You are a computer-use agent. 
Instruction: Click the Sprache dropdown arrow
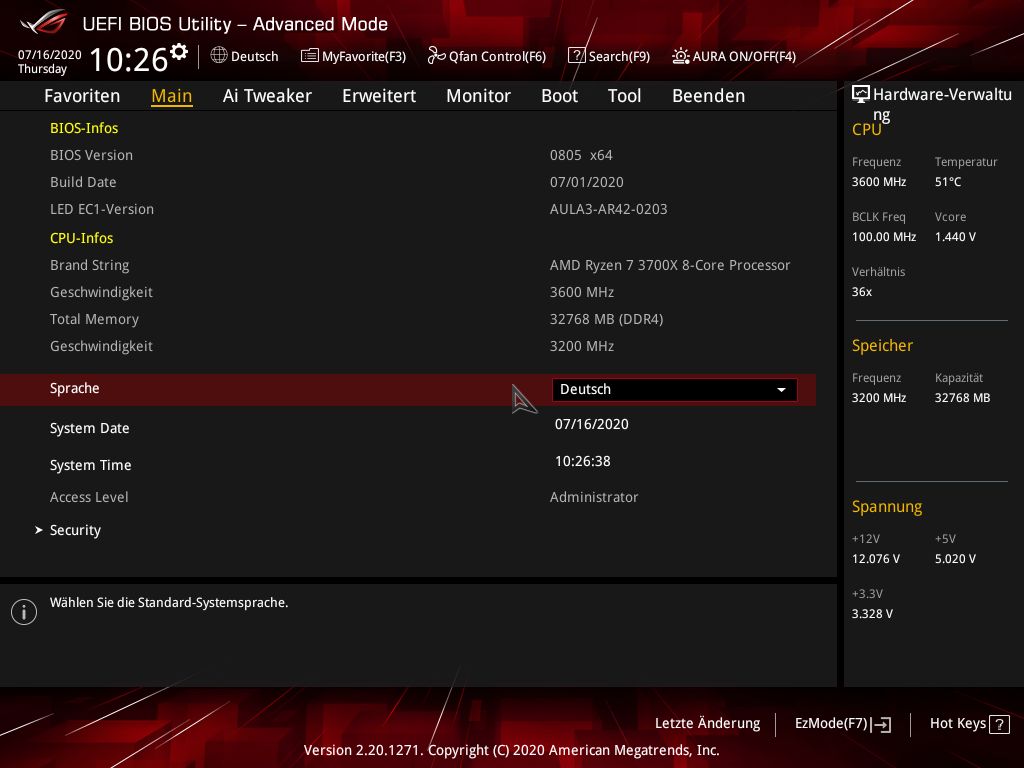(x=781, y=389)
